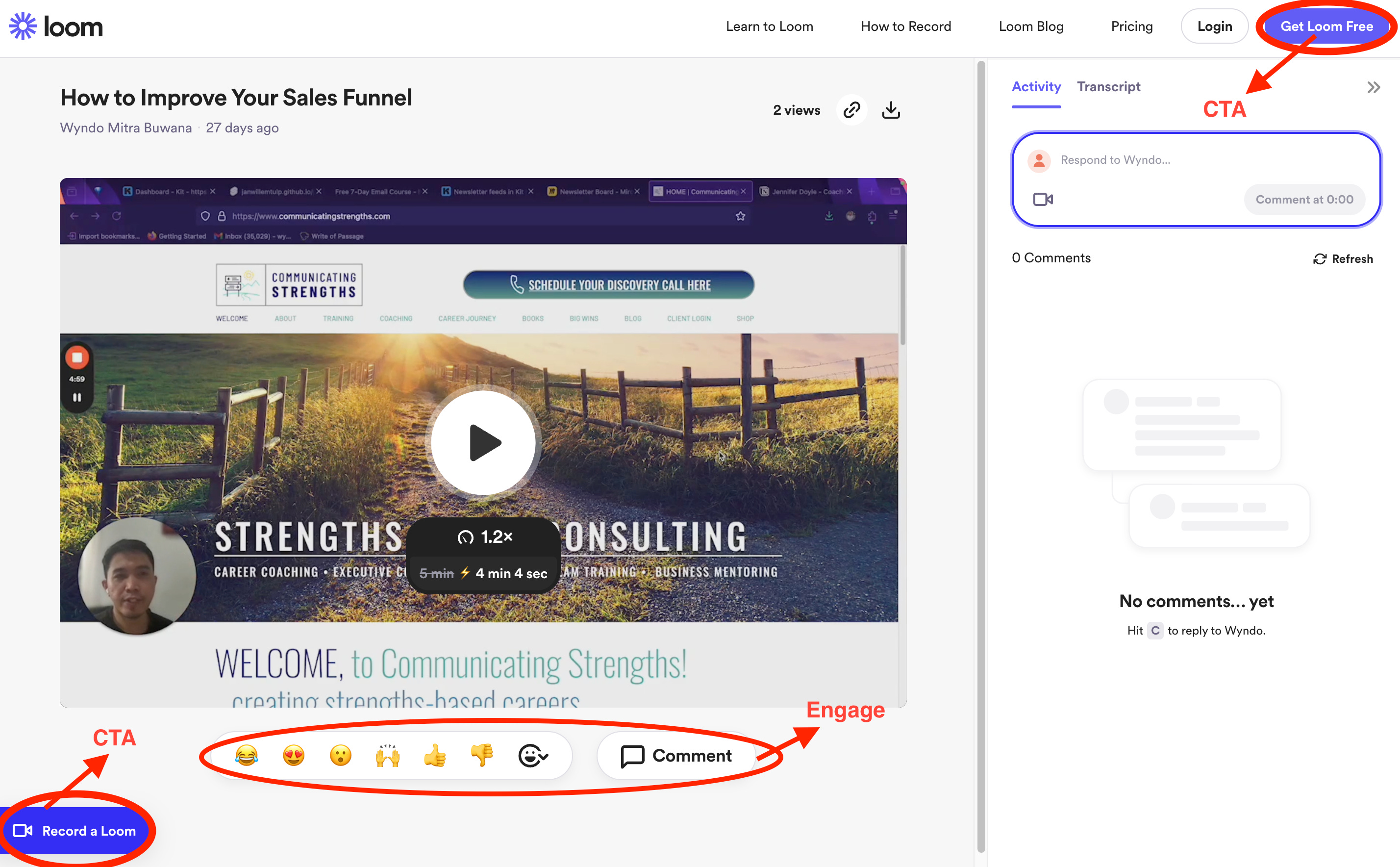The image size is (1400, 867).
Task: Open Learn to Loom menu item
Action: [769, 26]
